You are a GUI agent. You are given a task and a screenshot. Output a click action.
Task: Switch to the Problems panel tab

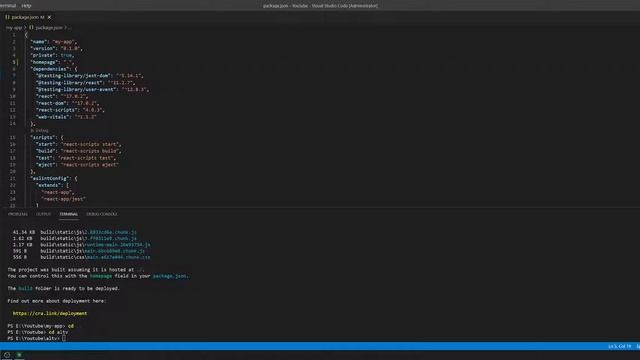click(x=18, y=214)
